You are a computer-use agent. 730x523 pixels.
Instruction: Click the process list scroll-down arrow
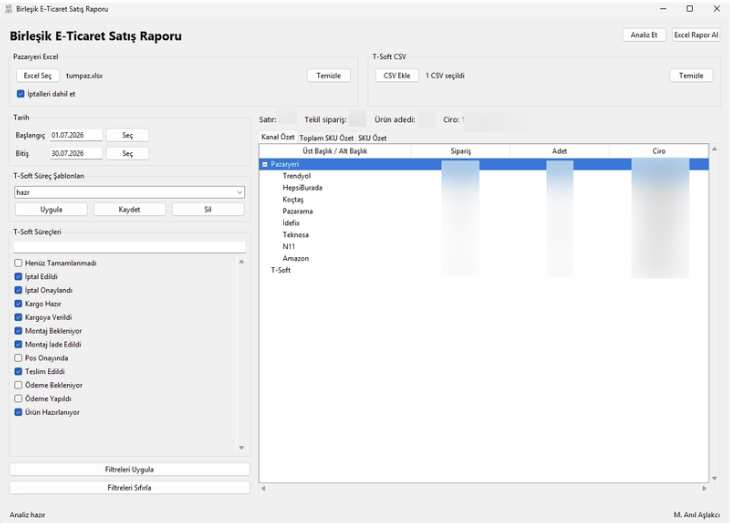tap(241, 448)
